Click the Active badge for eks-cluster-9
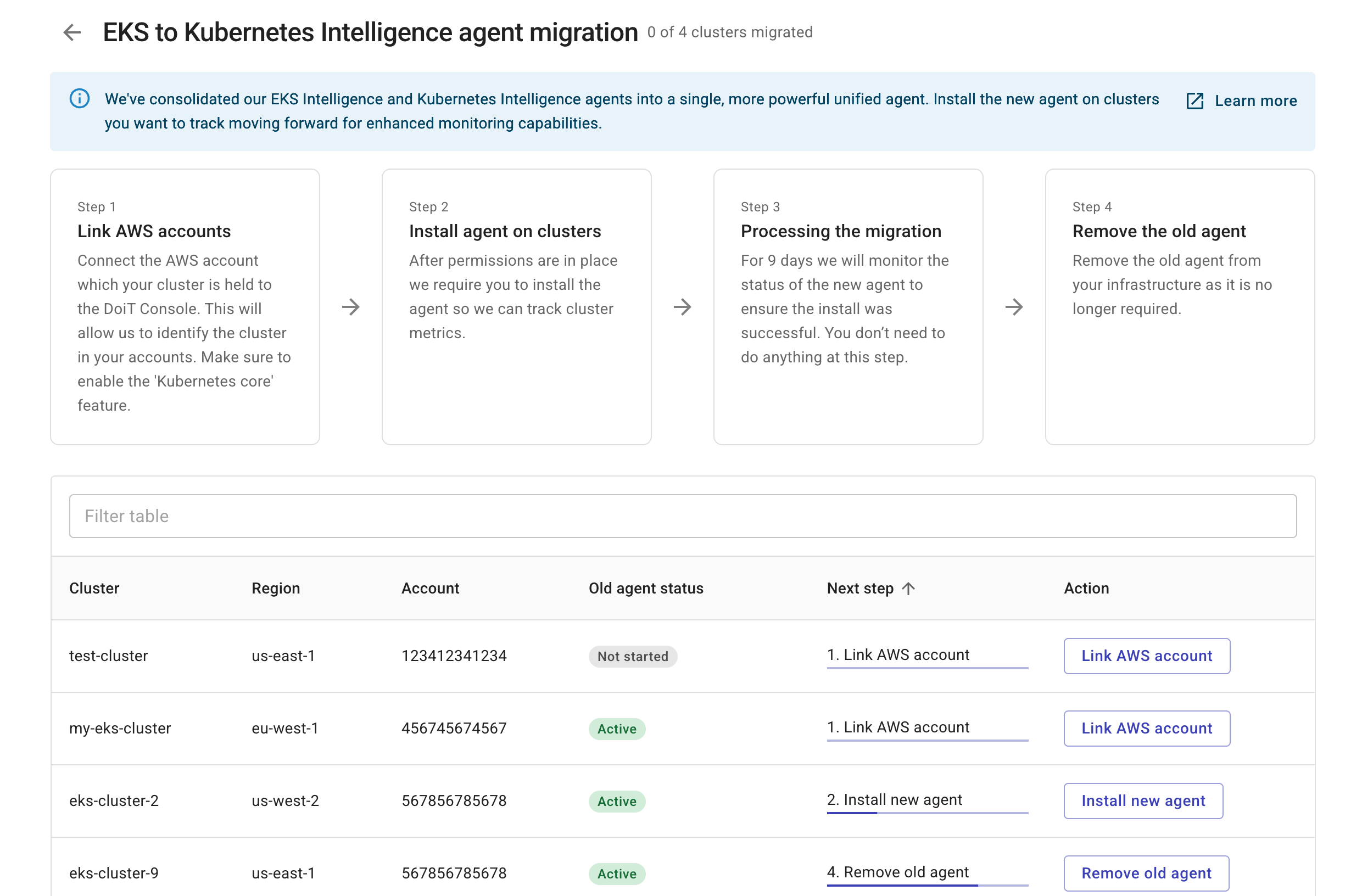 tap(616, 873)
